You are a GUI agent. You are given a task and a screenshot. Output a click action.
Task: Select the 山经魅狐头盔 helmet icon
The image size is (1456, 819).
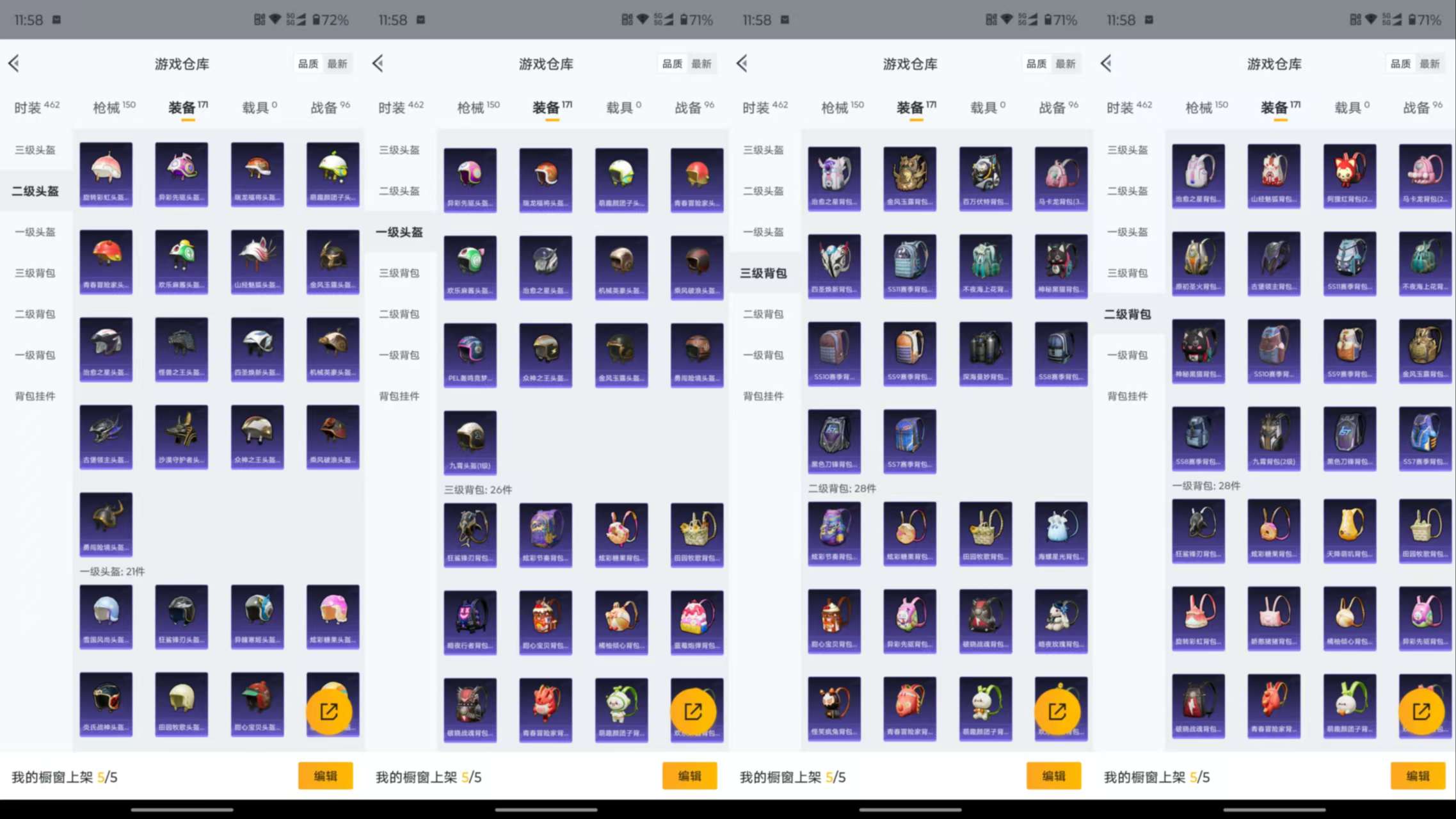click(x=257, y=261)
